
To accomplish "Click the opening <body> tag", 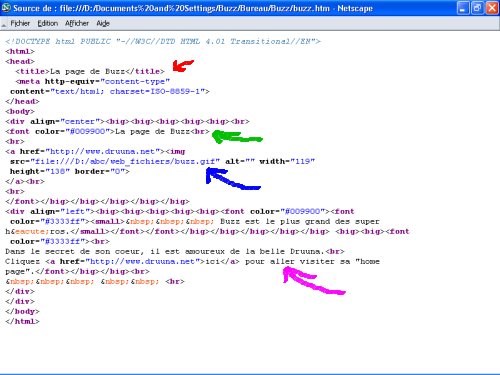I will pos(20,111).
